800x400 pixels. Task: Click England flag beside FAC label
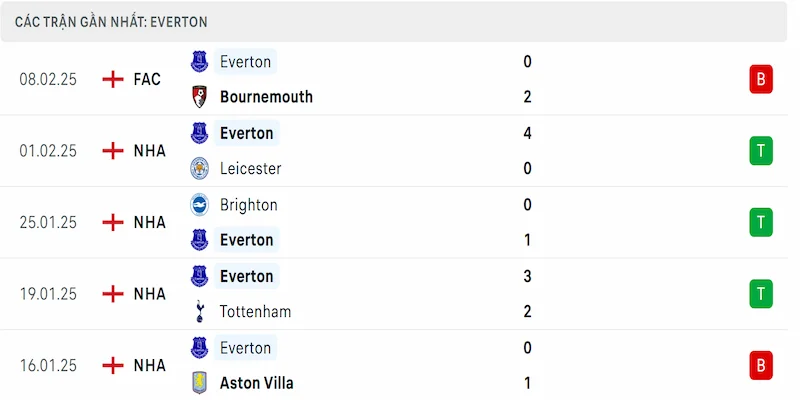click(x=113, y=80)
